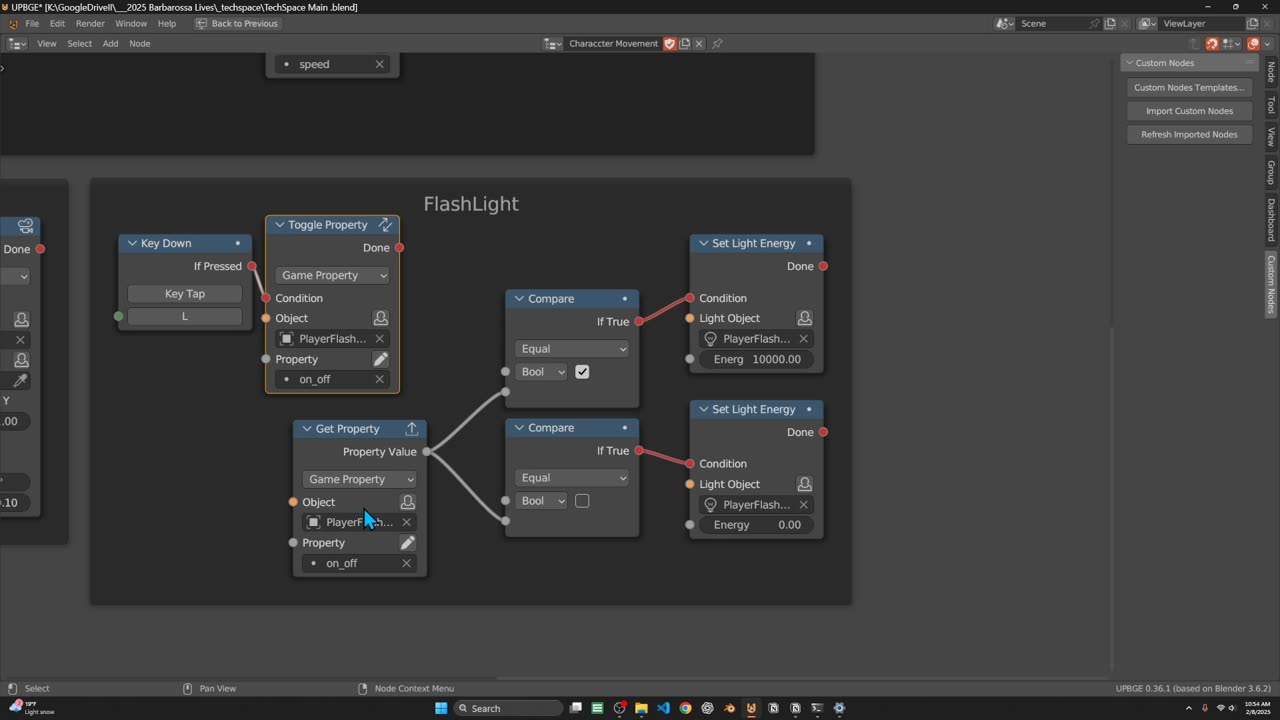The height and width of the screenshot is (720, 1280).
Task: Click light object picker in upper Set Light Energy
Action: (804, 318)
